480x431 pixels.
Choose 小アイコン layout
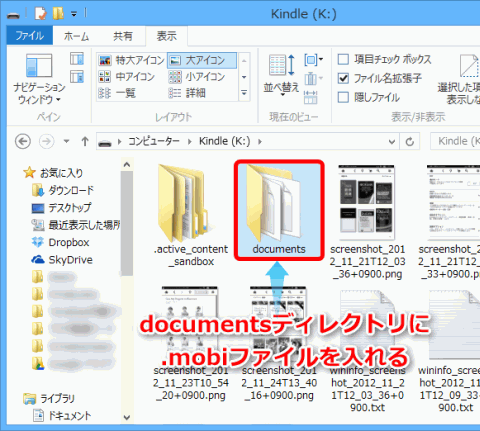click(x=197, y=77)
